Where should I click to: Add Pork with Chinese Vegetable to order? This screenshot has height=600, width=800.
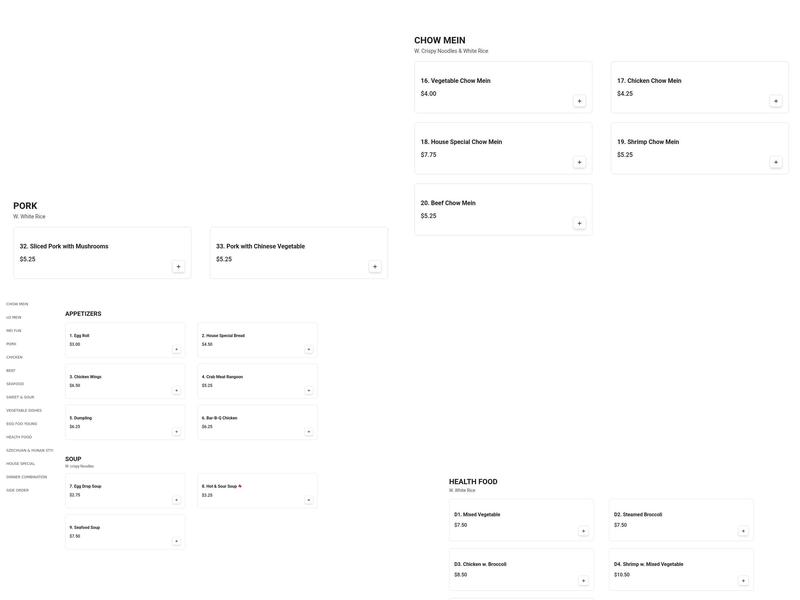tap(375, 267)
